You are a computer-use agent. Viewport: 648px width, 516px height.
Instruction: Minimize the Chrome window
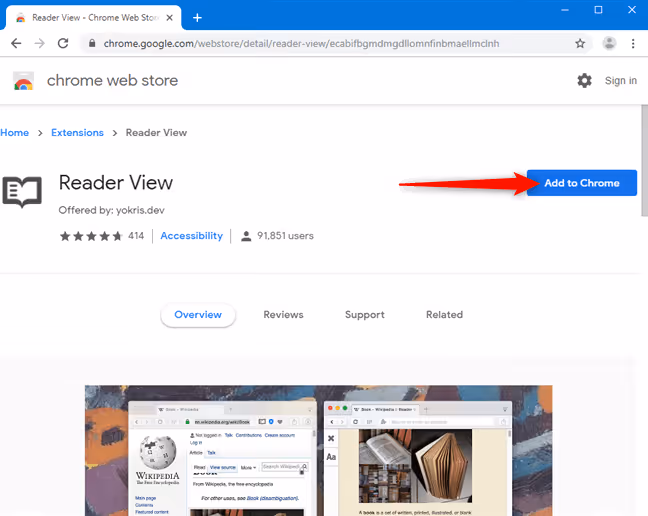[565, 10]
